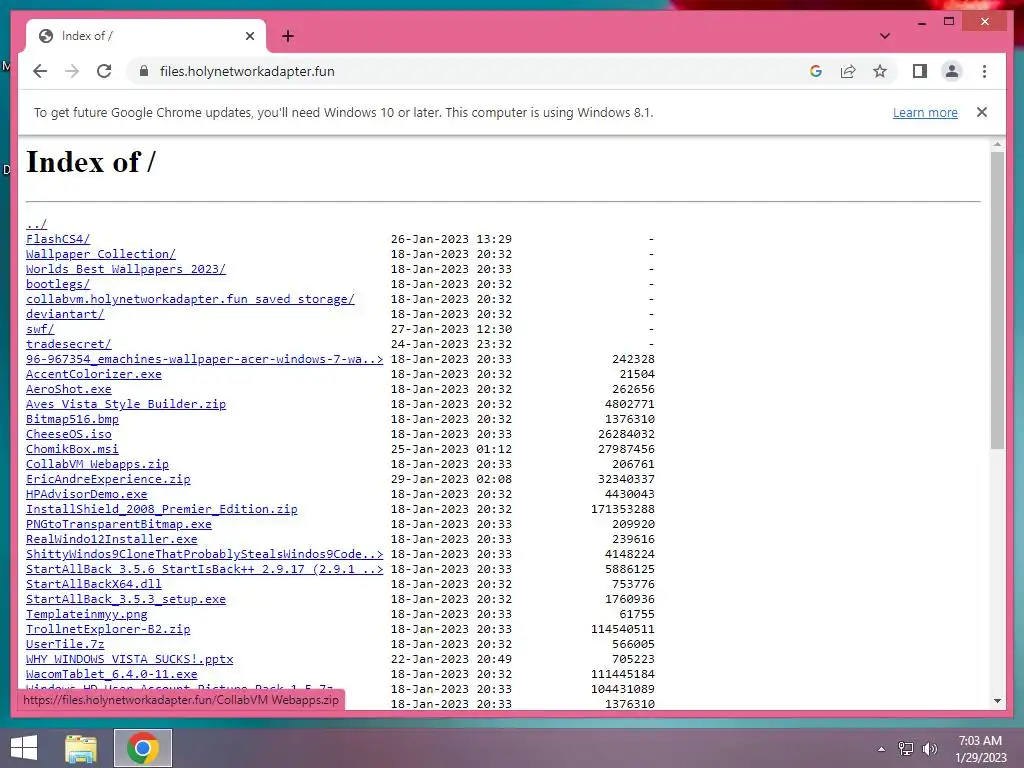The image size is (1024, 768).
Task: Open FlashCS4/ folder link
Action: [x=58, y=239]
